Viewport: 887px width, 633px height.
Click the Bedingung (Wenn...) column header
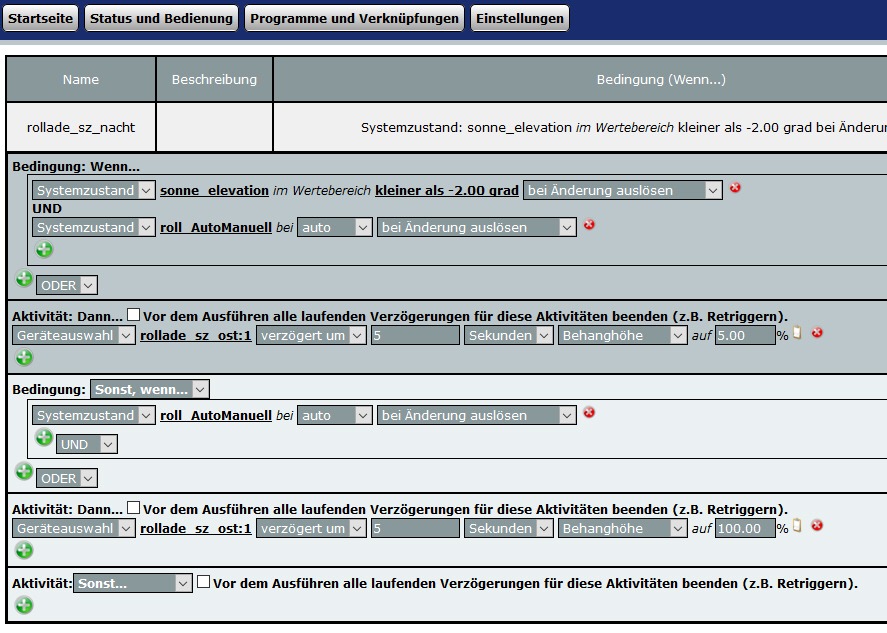(580, 79)
